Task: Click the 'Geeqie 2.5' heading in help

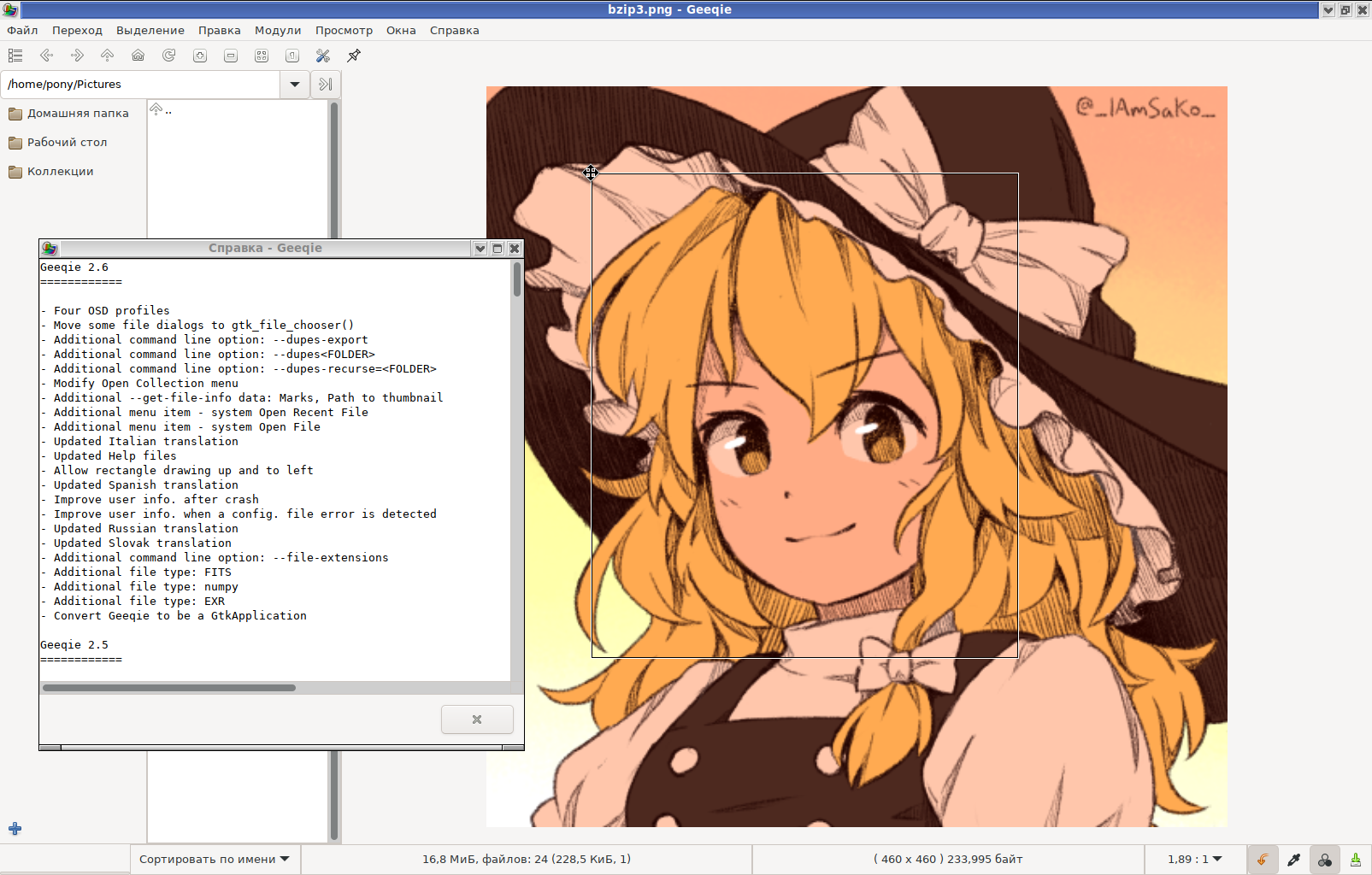Action: tap(74, 645)
